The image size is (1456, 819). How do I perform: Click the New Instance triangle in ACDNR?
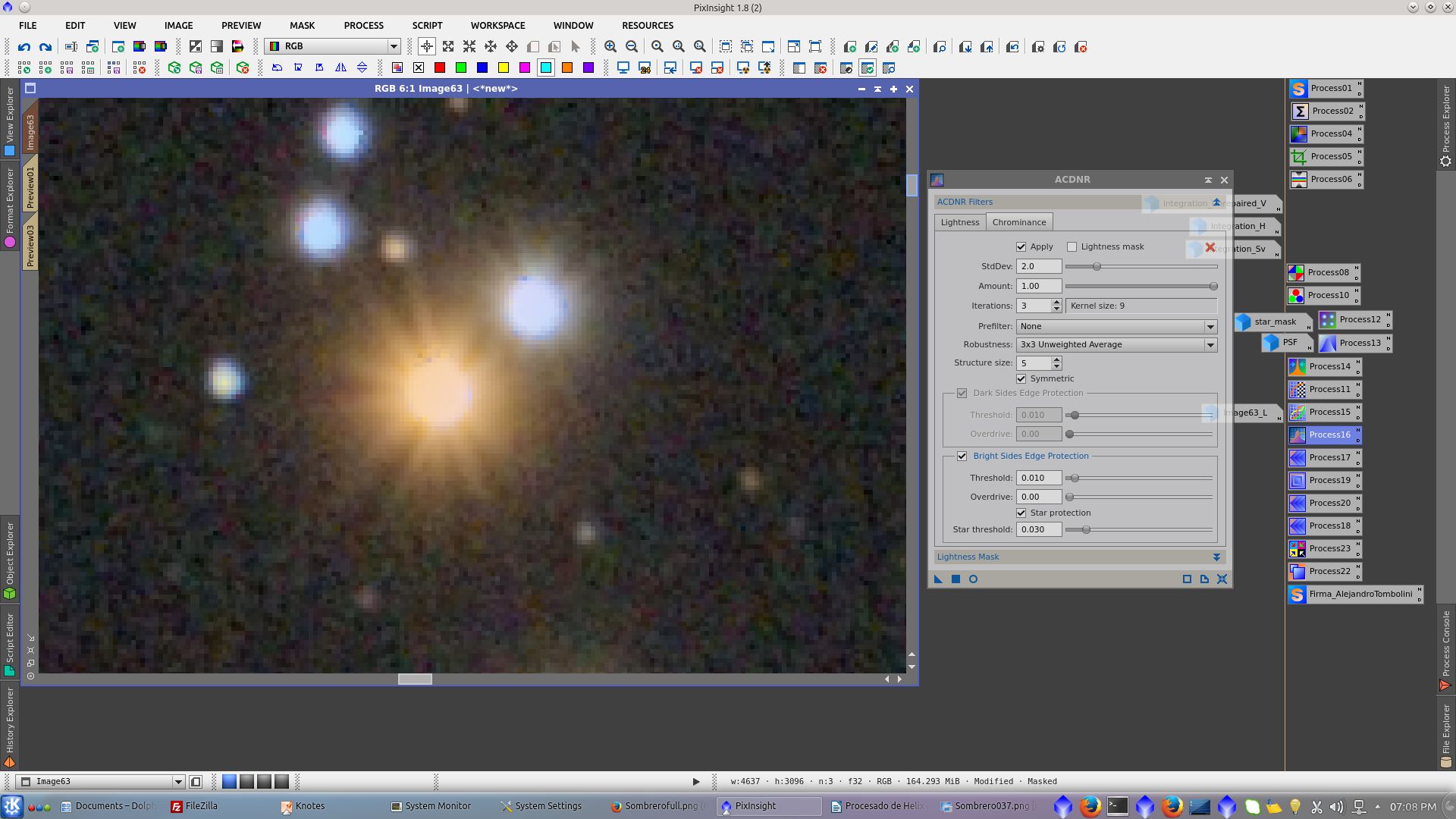938,579
